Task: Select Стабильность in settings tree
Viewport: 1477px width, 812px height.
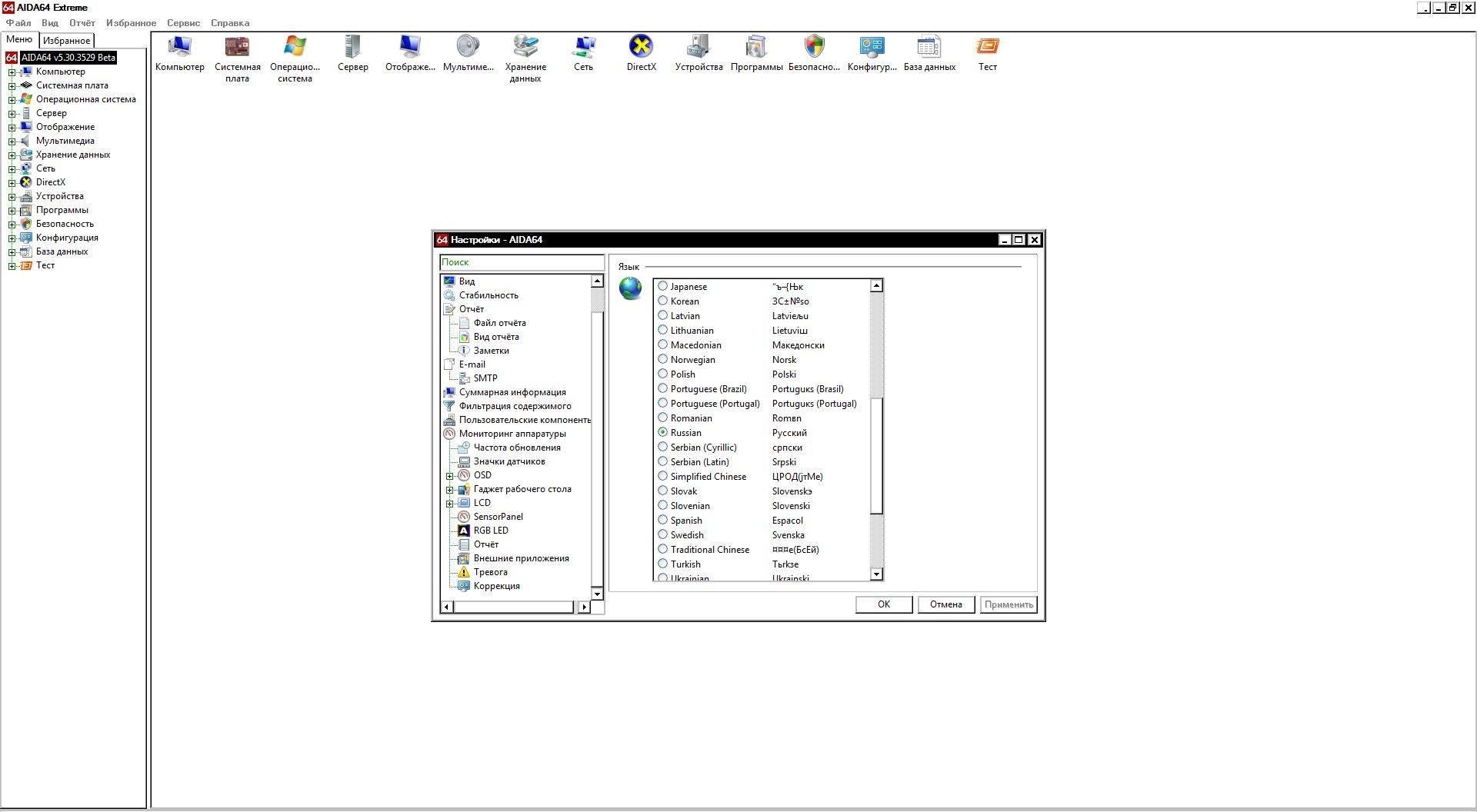Action: (x=488, y=295)
